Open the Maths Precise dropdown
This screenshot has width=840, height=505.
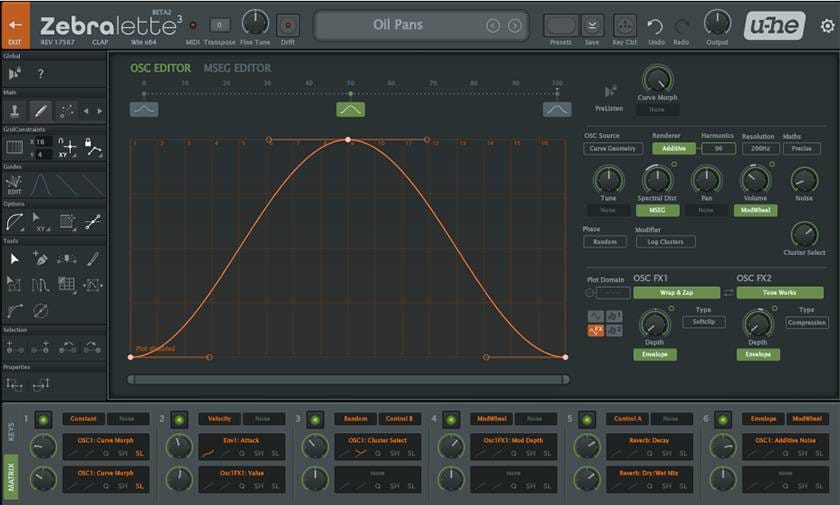coord(801,148)
